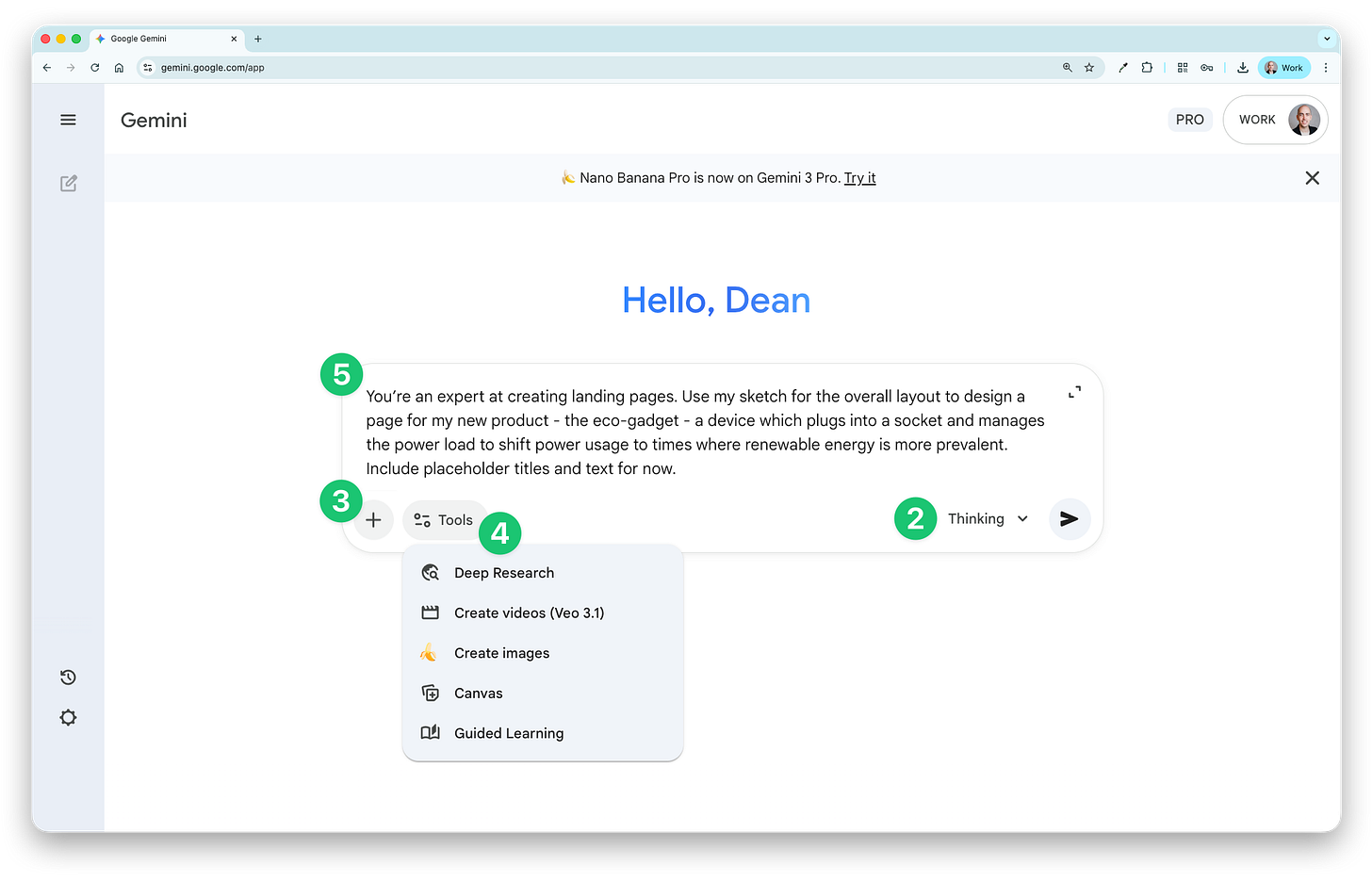This screenshot has width=1372, height=882.
Task: Select Deep Research from Tools menu
Action: click(x=543, y=573)
